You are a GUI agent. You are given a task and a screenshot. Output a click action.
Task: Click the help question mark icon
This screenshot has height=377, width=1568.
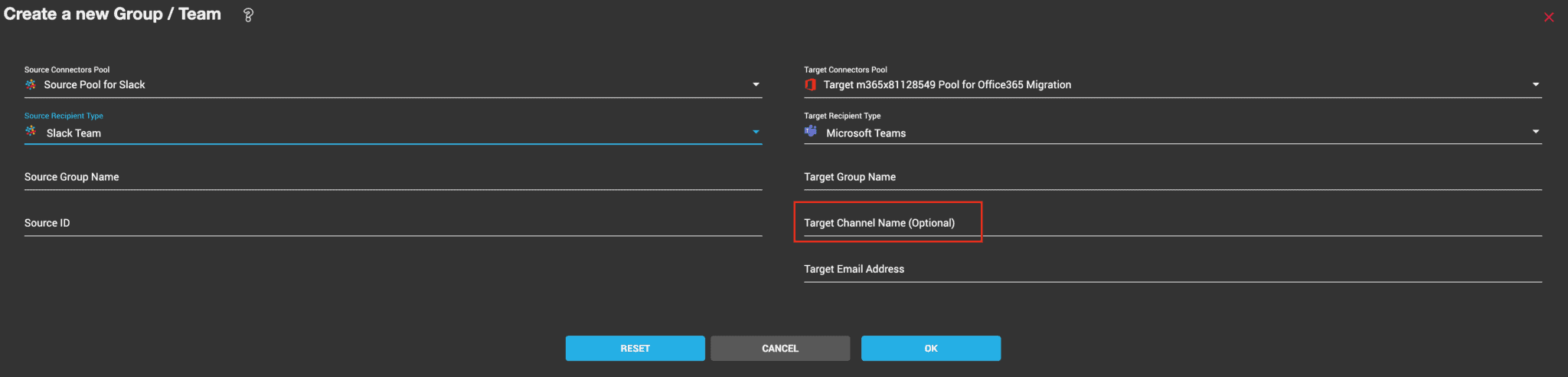248,15
